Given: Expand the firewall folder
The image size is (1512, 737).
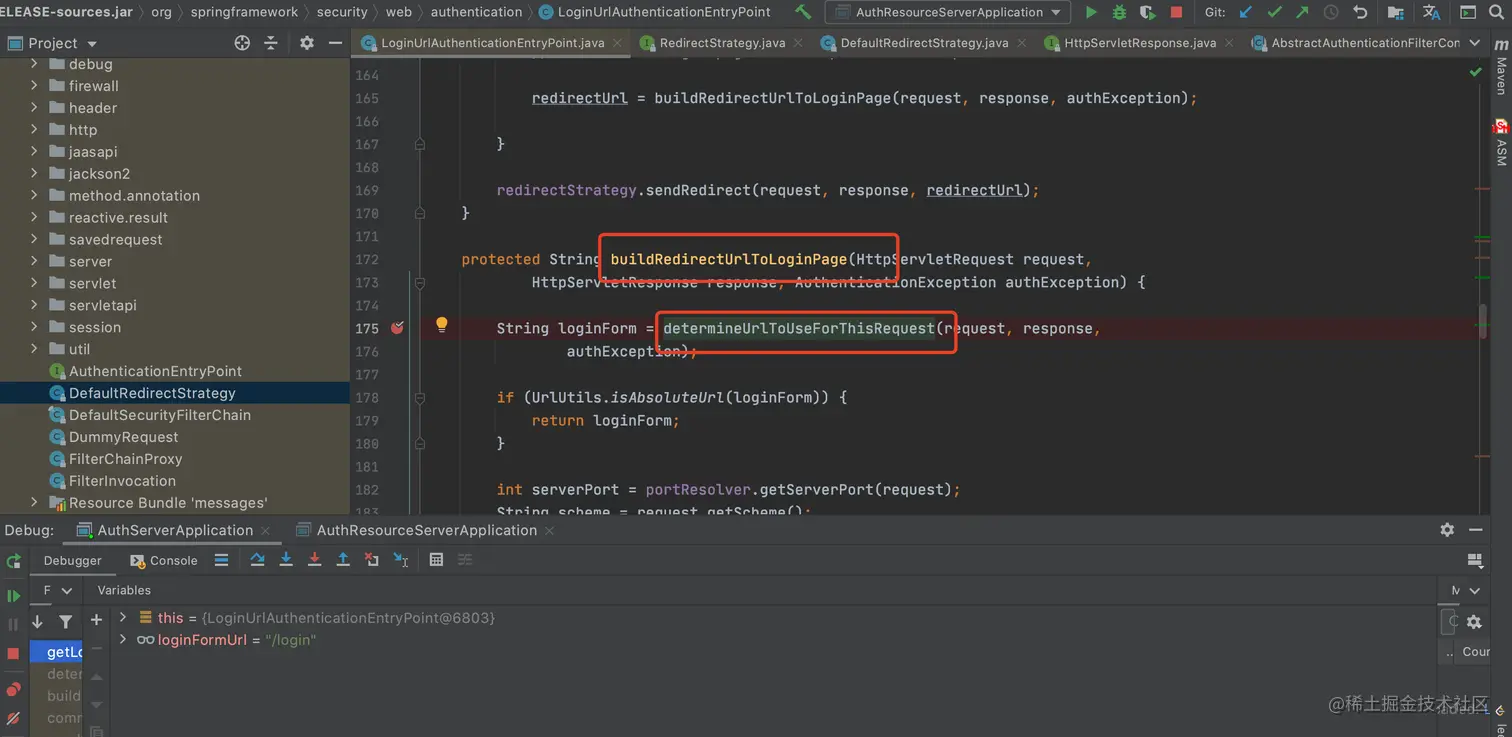Looking at the screenshot, I should pos(34,86).
